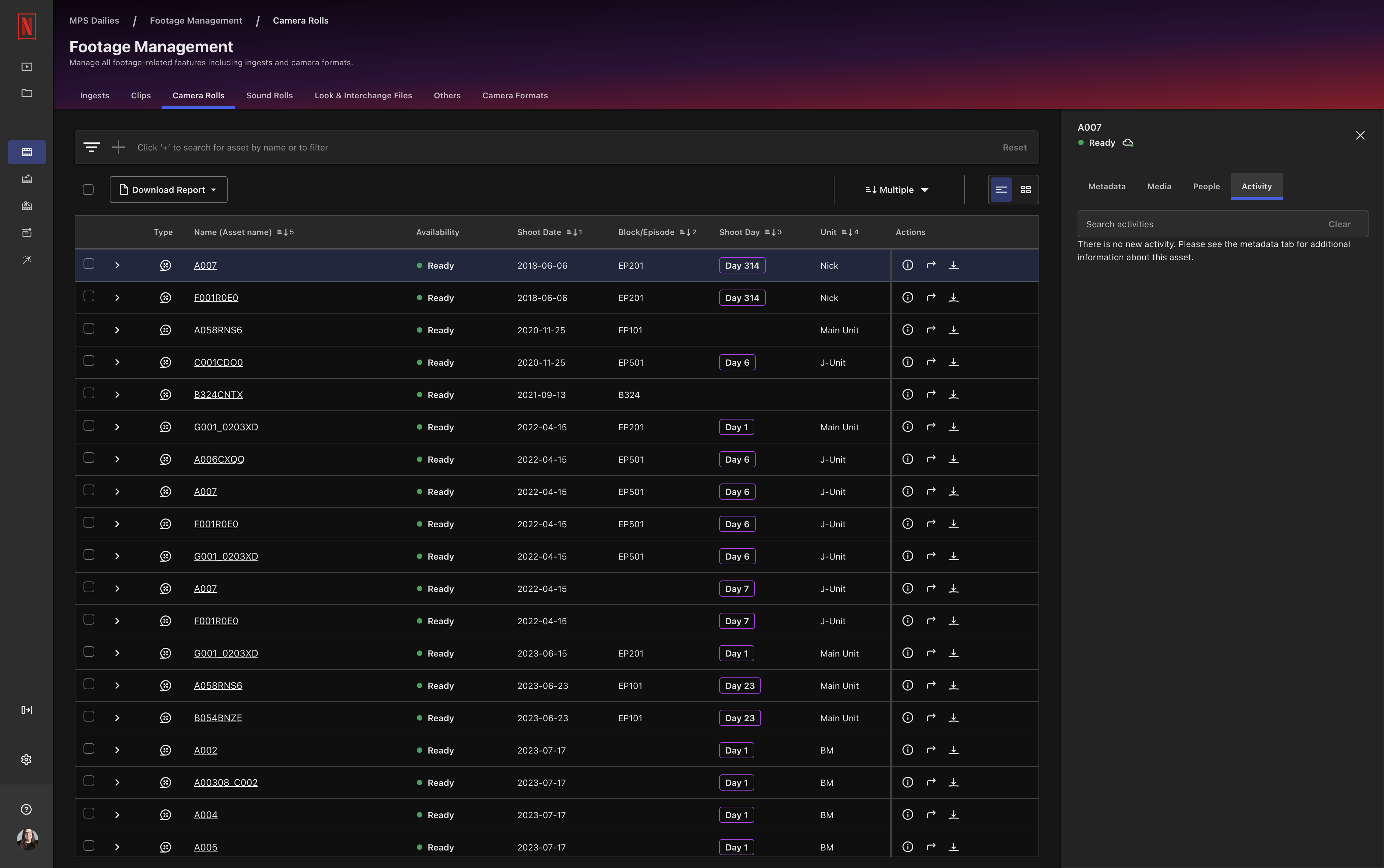This screenshot has height=868, width=1384.
Task: Check the checkbox on the B324CNTX row
Action: pos(89,393)
